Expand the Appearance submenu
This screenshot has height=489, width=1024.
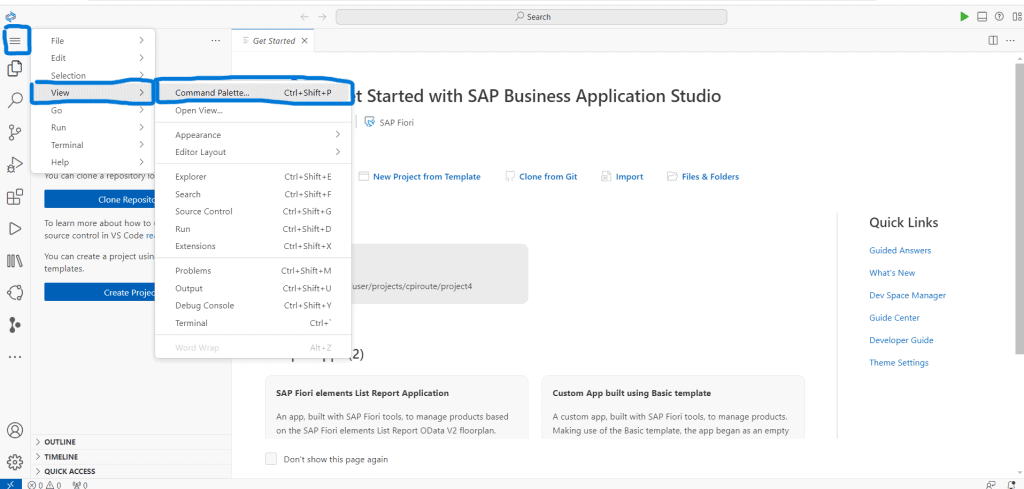(x=253, y=135)
